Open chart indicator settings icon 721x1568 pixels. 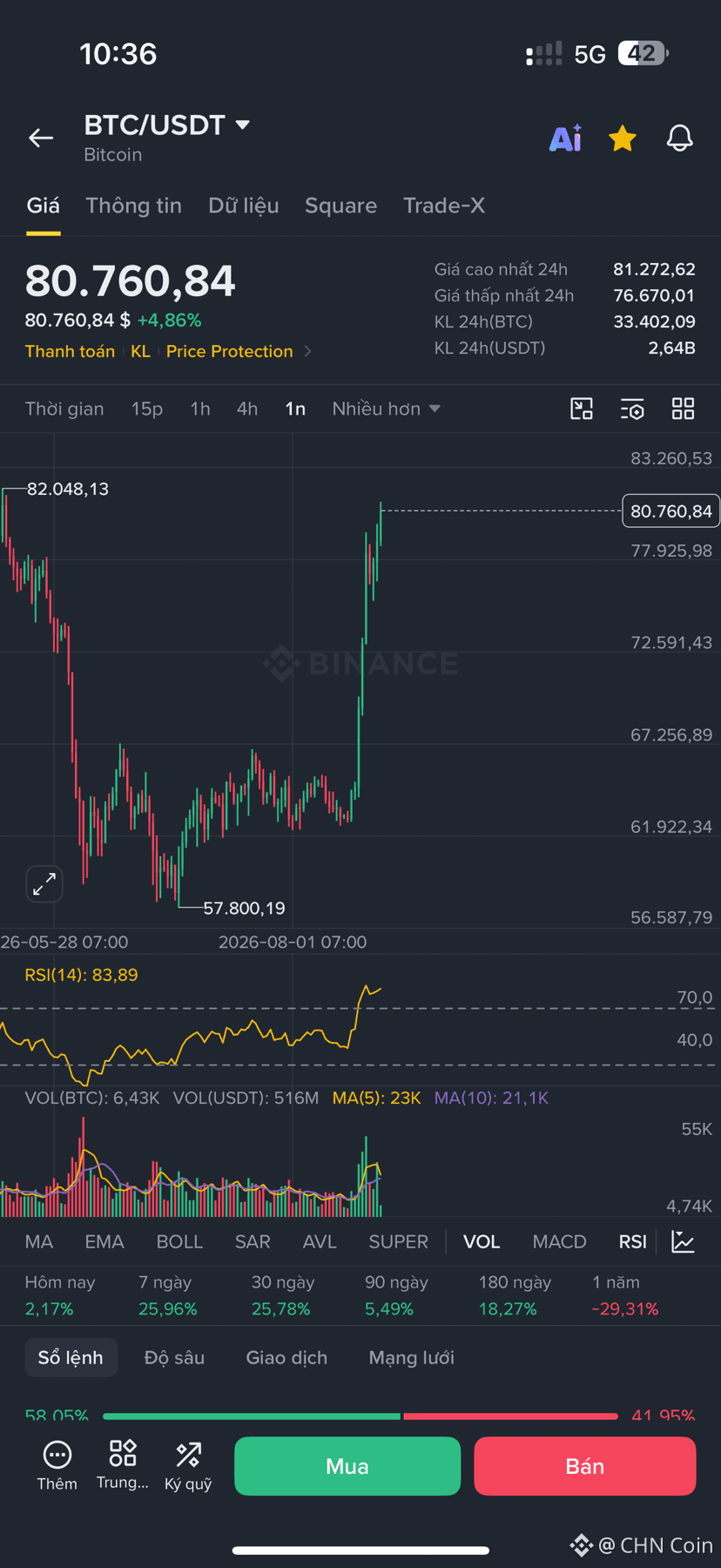pos(632,409)
